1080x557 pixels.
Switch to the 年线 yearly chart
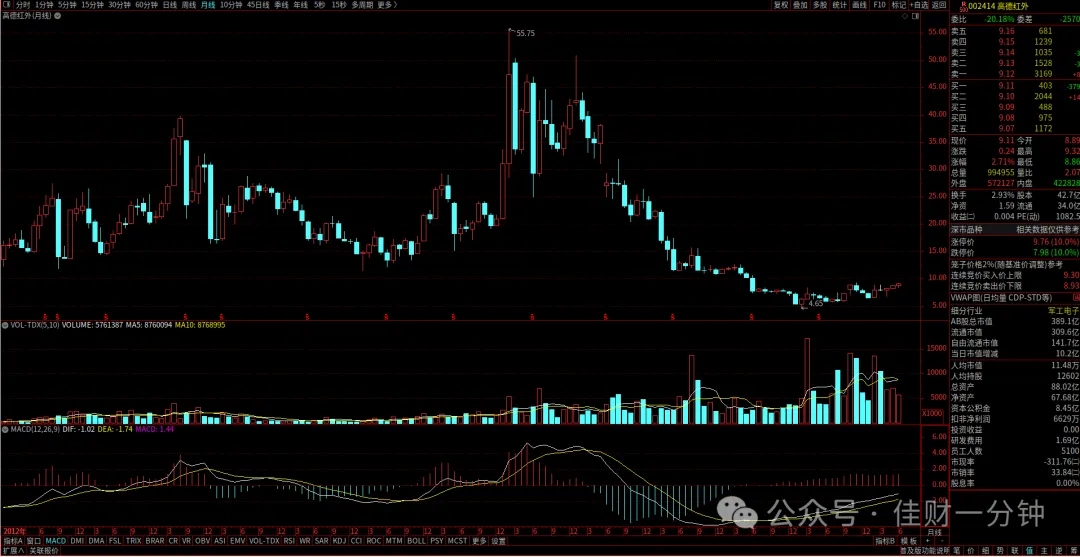(300, 4)
